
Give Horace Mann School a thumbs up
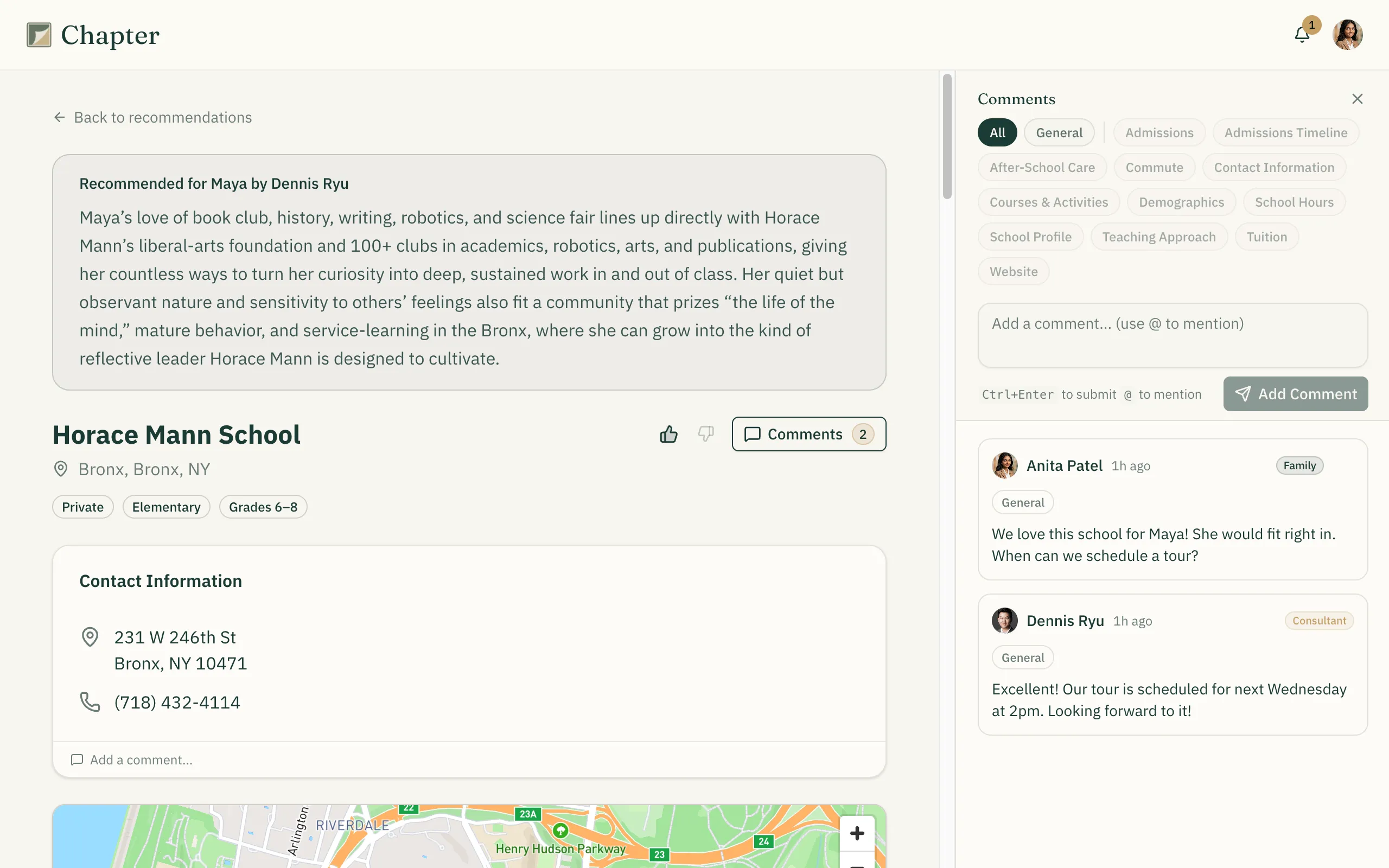click(668, 434)
